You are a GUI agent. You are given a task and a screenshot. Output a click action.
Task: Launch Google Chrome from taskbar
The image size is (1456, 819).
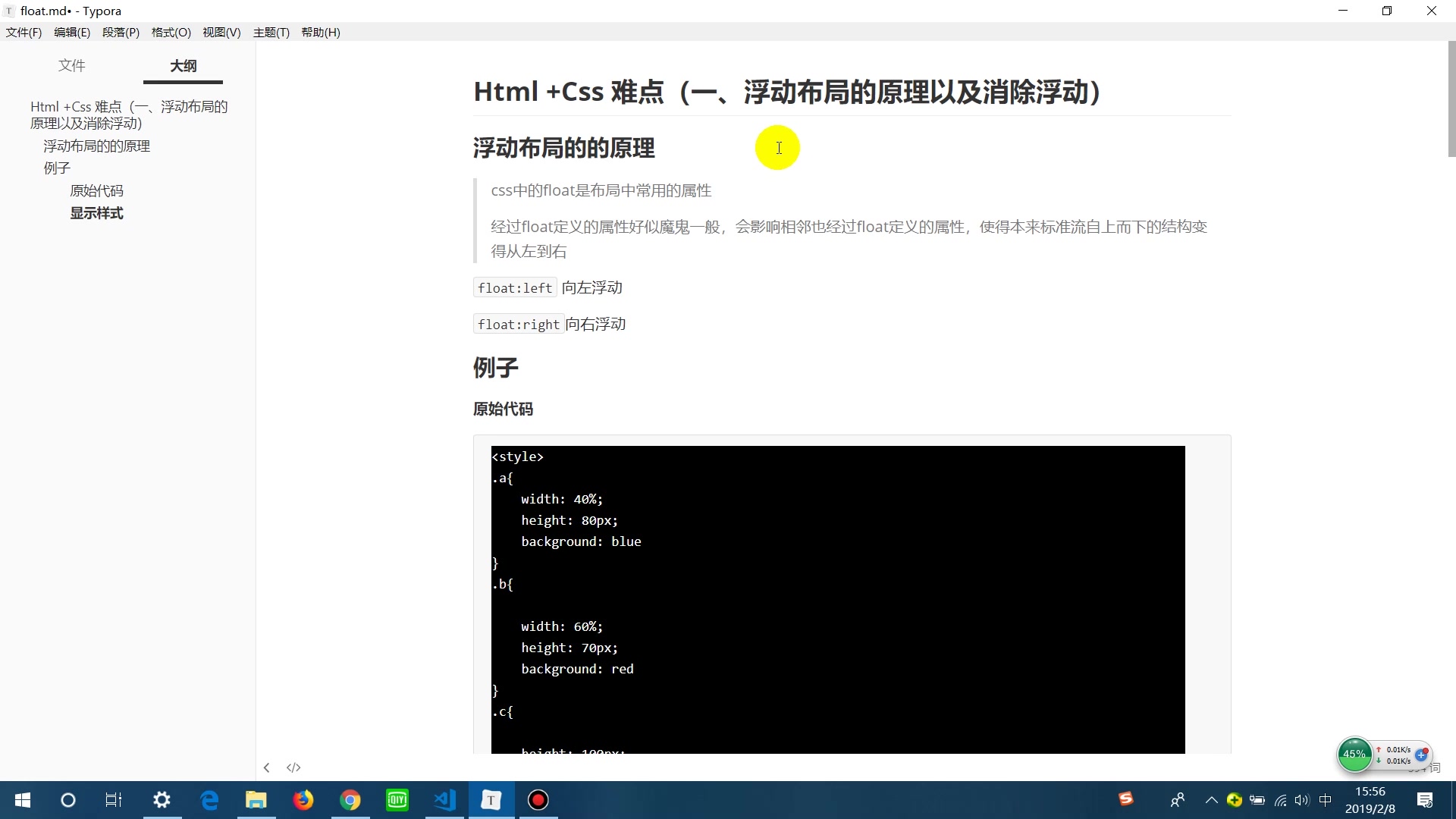(x=350, y=800)
